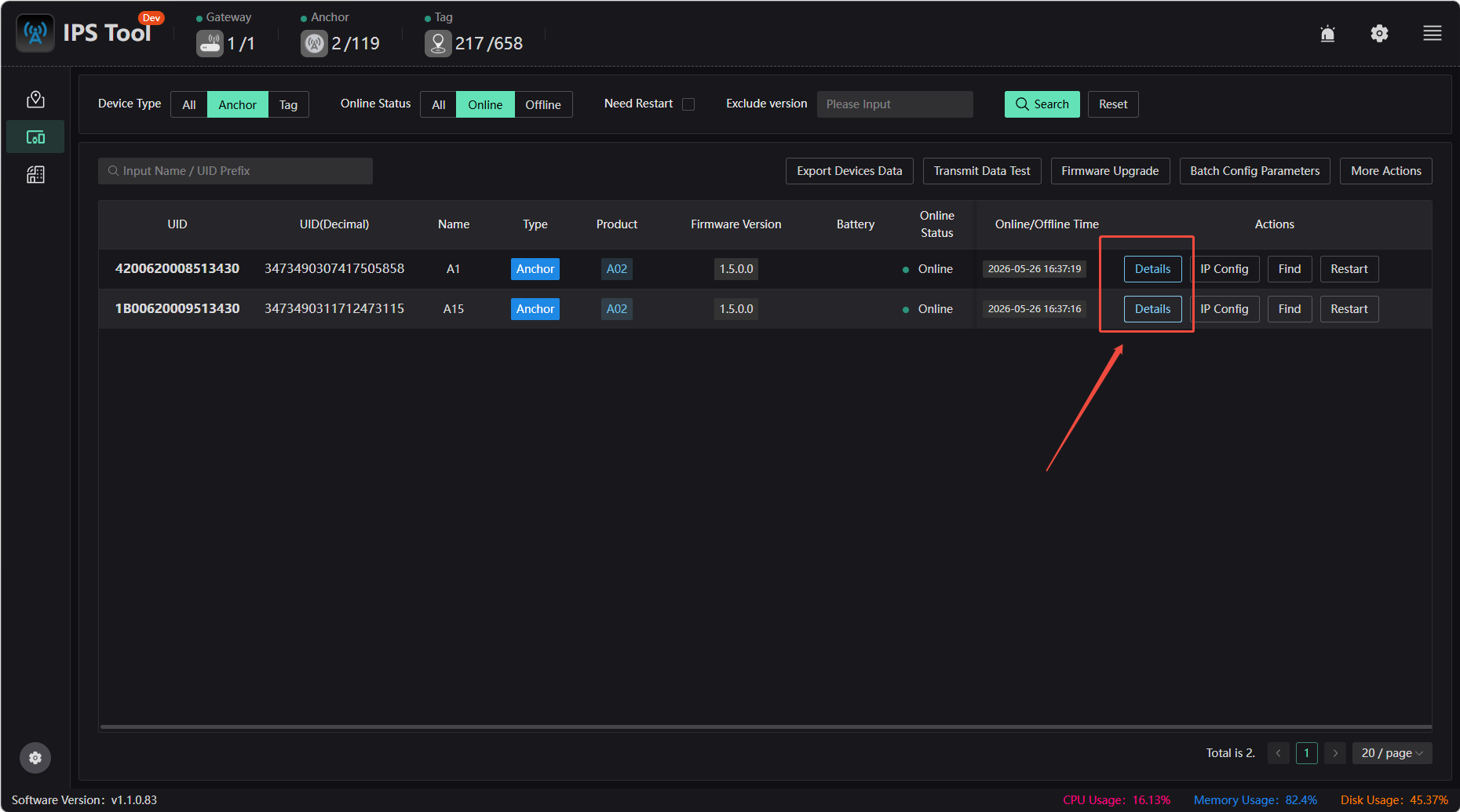Click firmware version 1.5.0.0 in A1 row

pos(736,269)
